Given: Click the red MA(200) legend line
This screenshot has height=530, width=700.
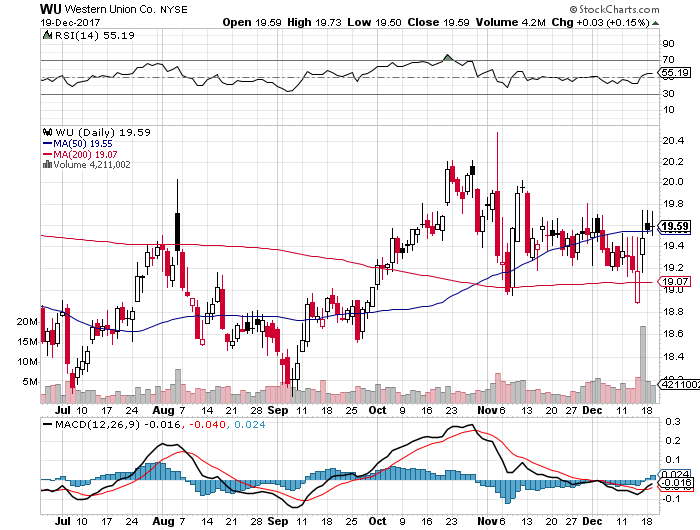Looking at the screenshot, I should (47, 154).
